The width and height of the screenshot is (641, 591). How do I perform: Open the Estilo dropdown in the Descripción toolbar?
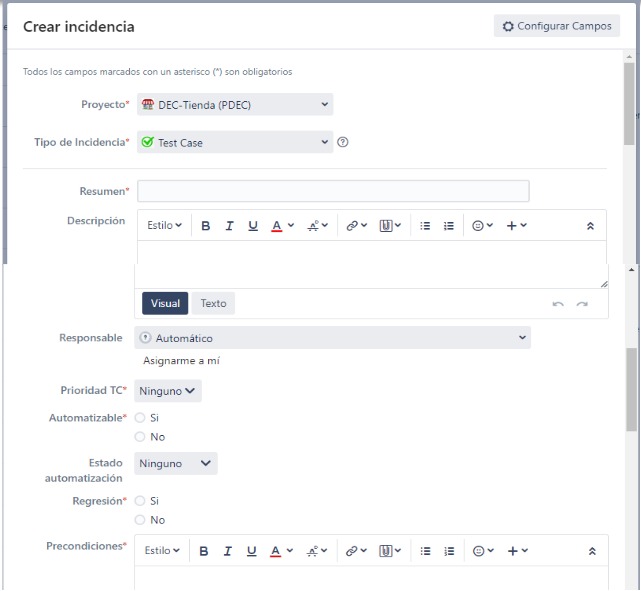coord(164,226)
